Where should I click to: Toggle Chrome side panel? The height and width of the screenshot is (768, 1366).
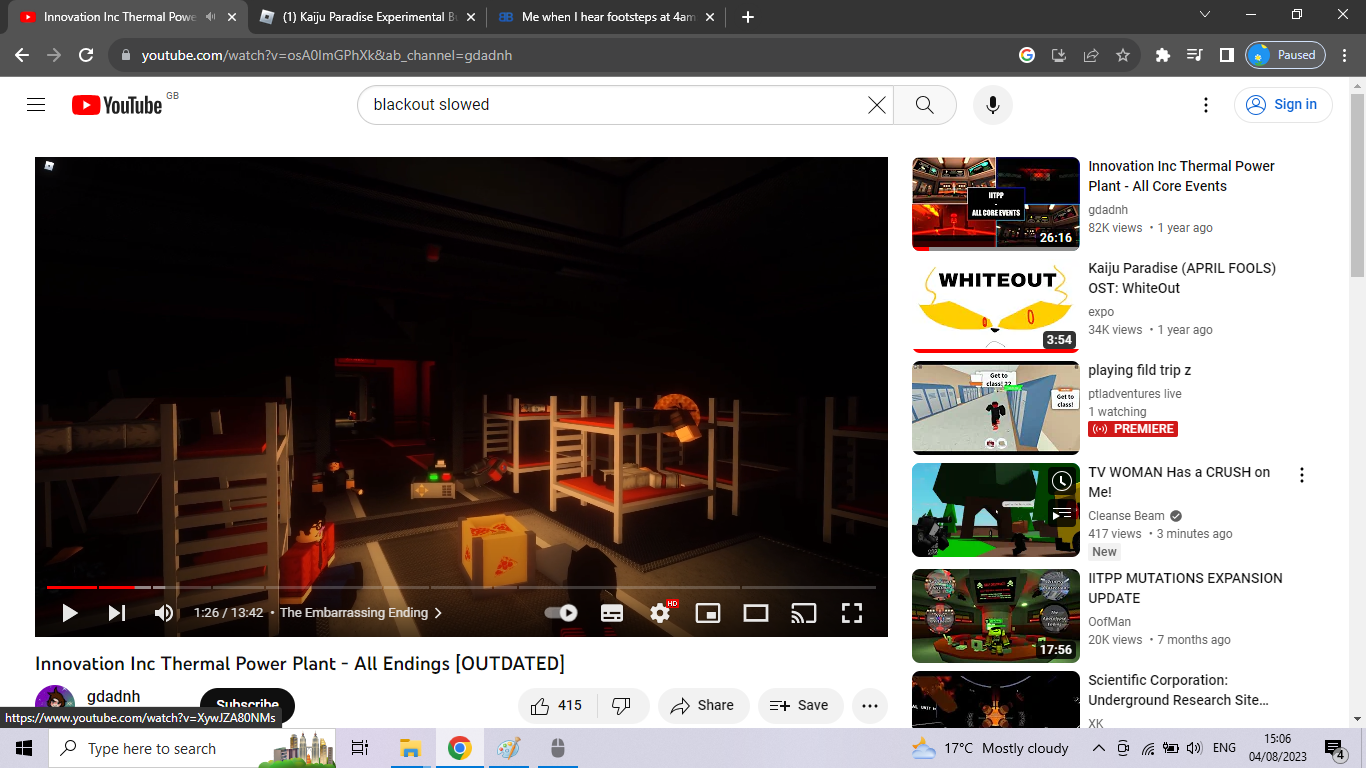pos(1226,55)
